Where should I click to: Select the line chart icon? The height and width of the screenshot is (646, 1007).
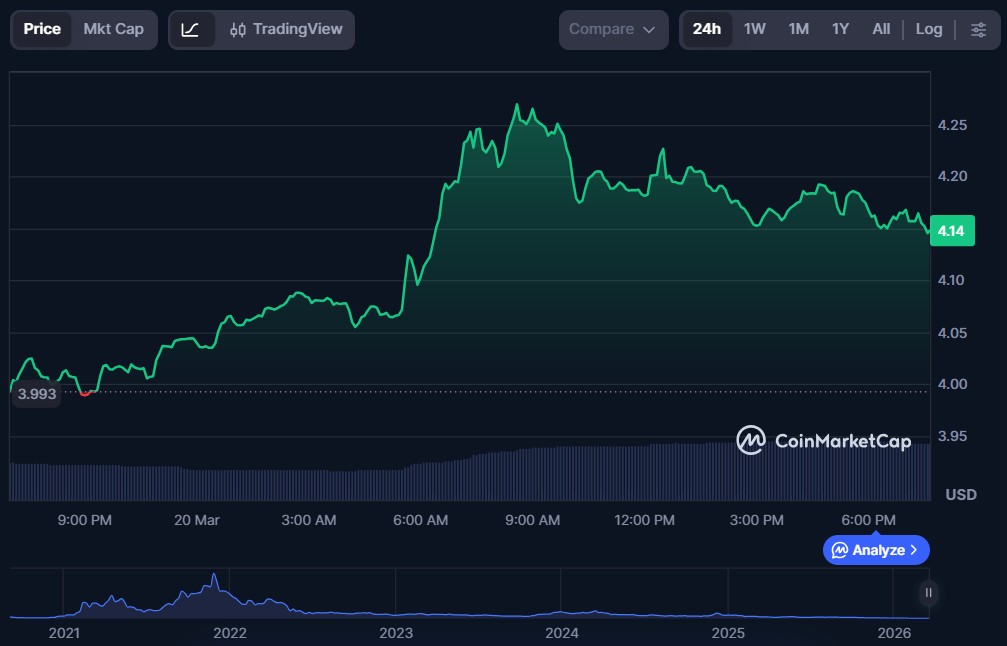(x=191, y=29)
